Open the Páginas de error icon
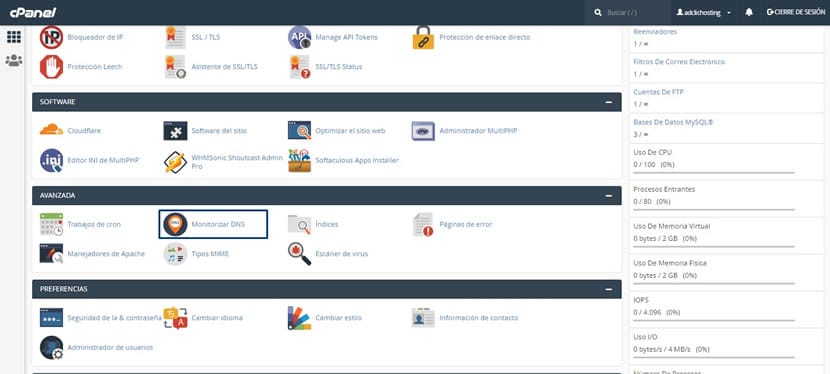Viewport: 830px width, 374px height. click(423, 224)
